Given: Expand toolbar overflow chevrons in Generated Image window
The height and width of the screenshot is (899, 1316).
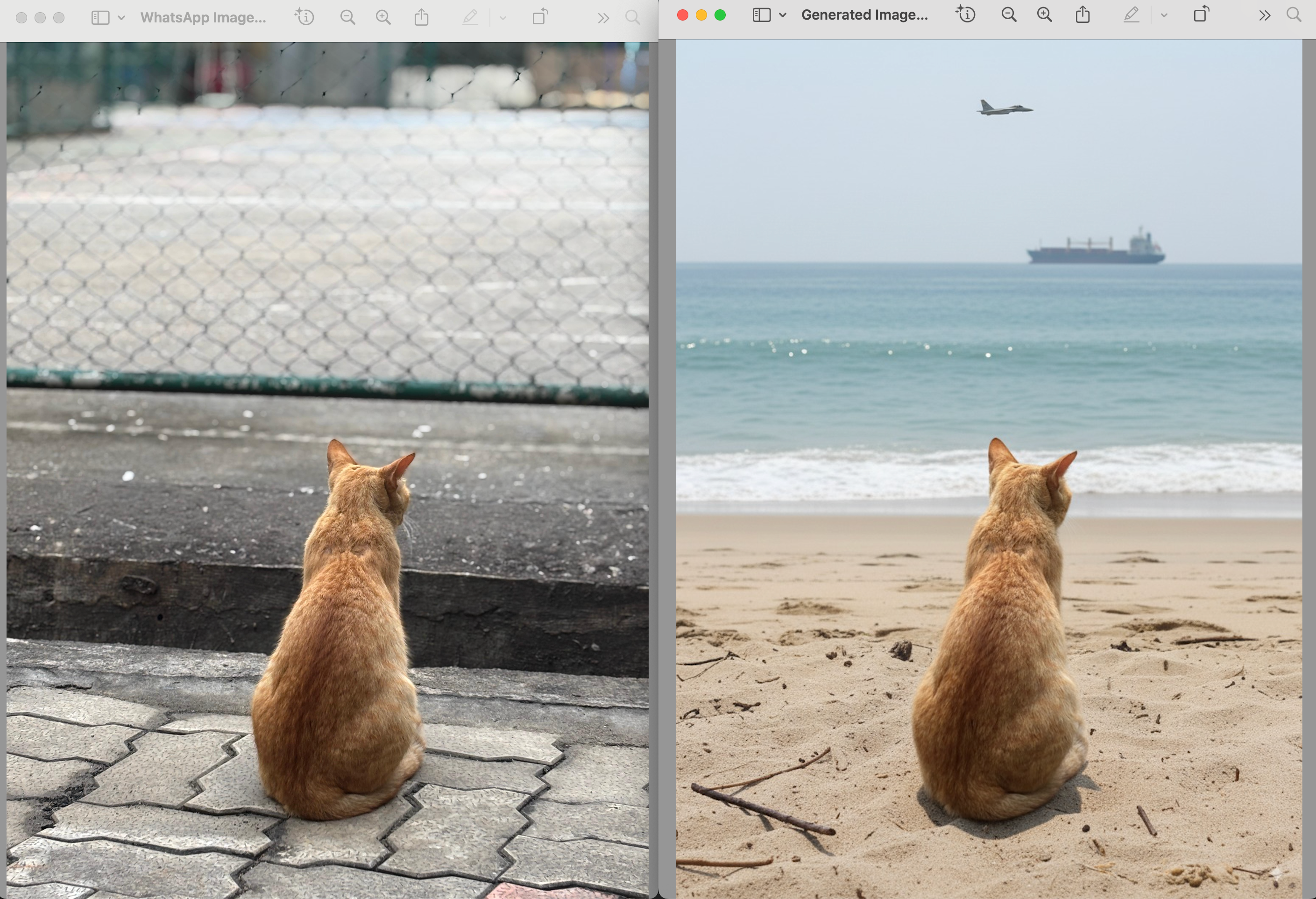Looking at the screenshot, I should (x=1265, y=15).
